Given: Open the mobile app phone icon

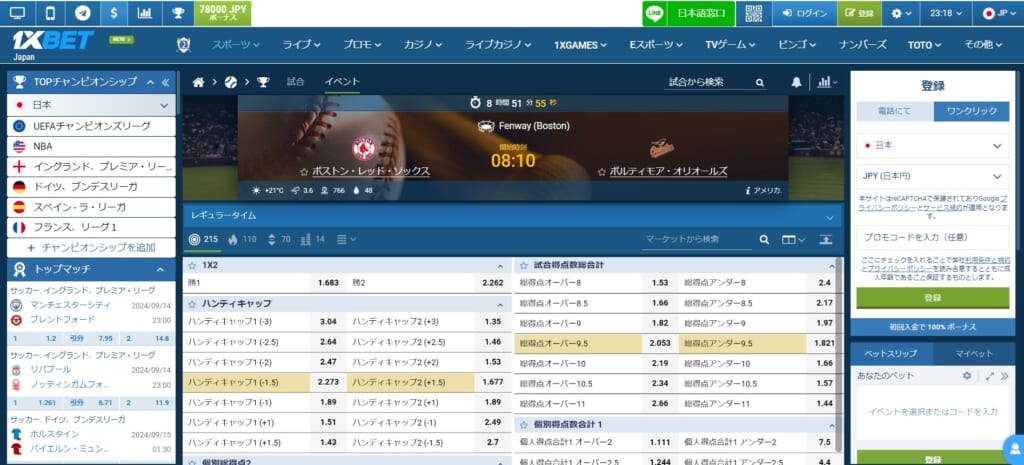Looking at the screenshot, I should pos(50,13).
